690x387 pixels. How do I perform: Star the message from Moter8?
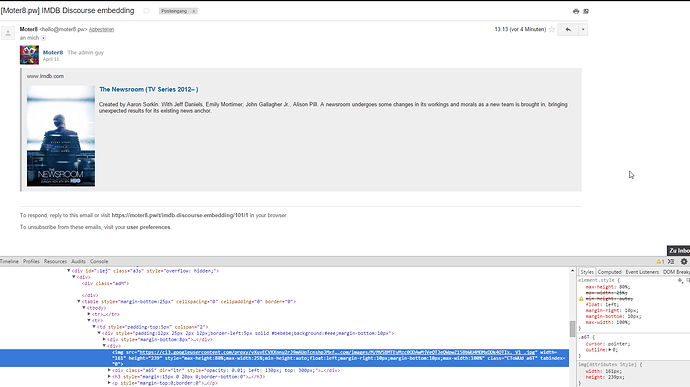(551, 29)
